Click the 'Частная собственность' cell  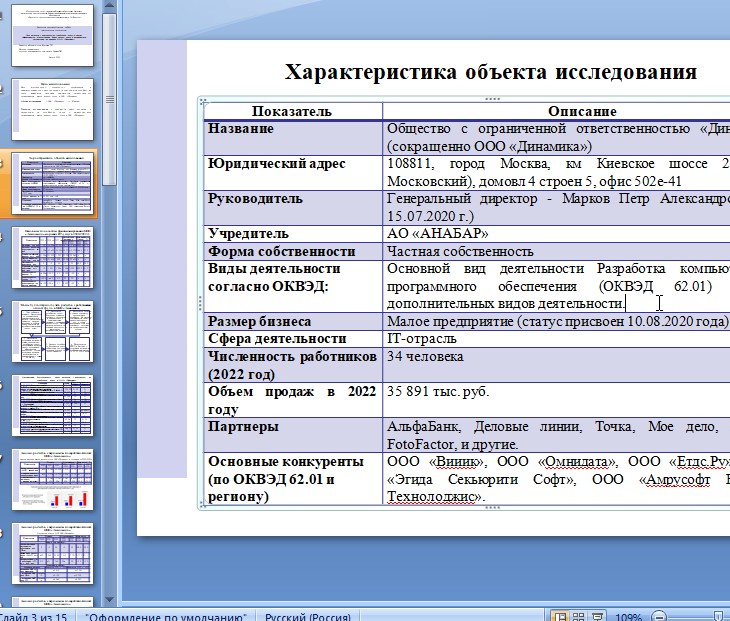coord(556,251)
